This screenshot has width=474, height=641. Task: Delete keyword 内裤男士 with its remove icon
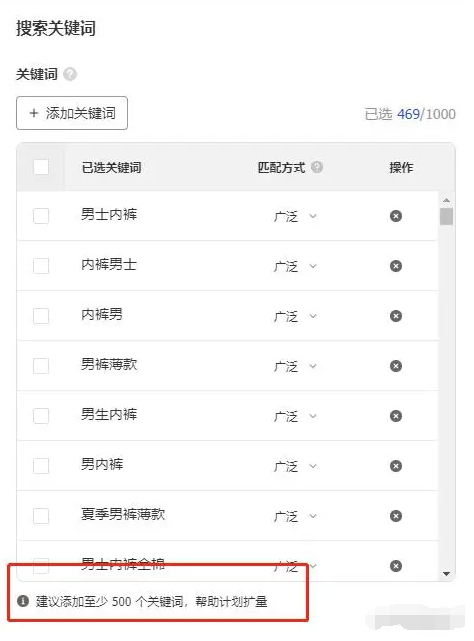395,266
